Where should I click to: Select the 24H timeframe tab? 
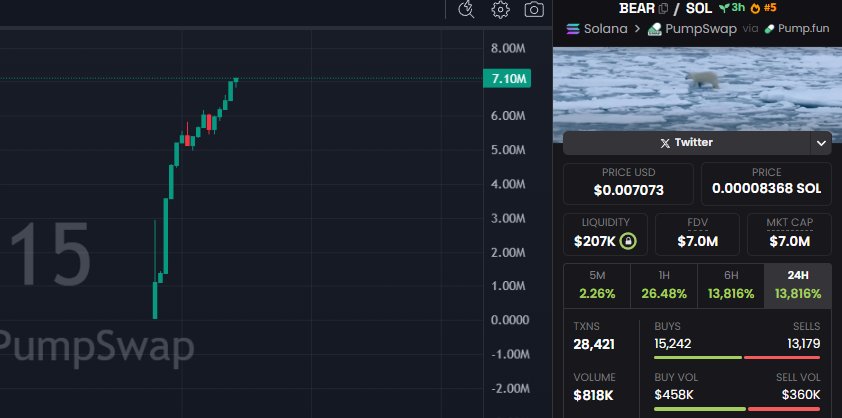798,286
